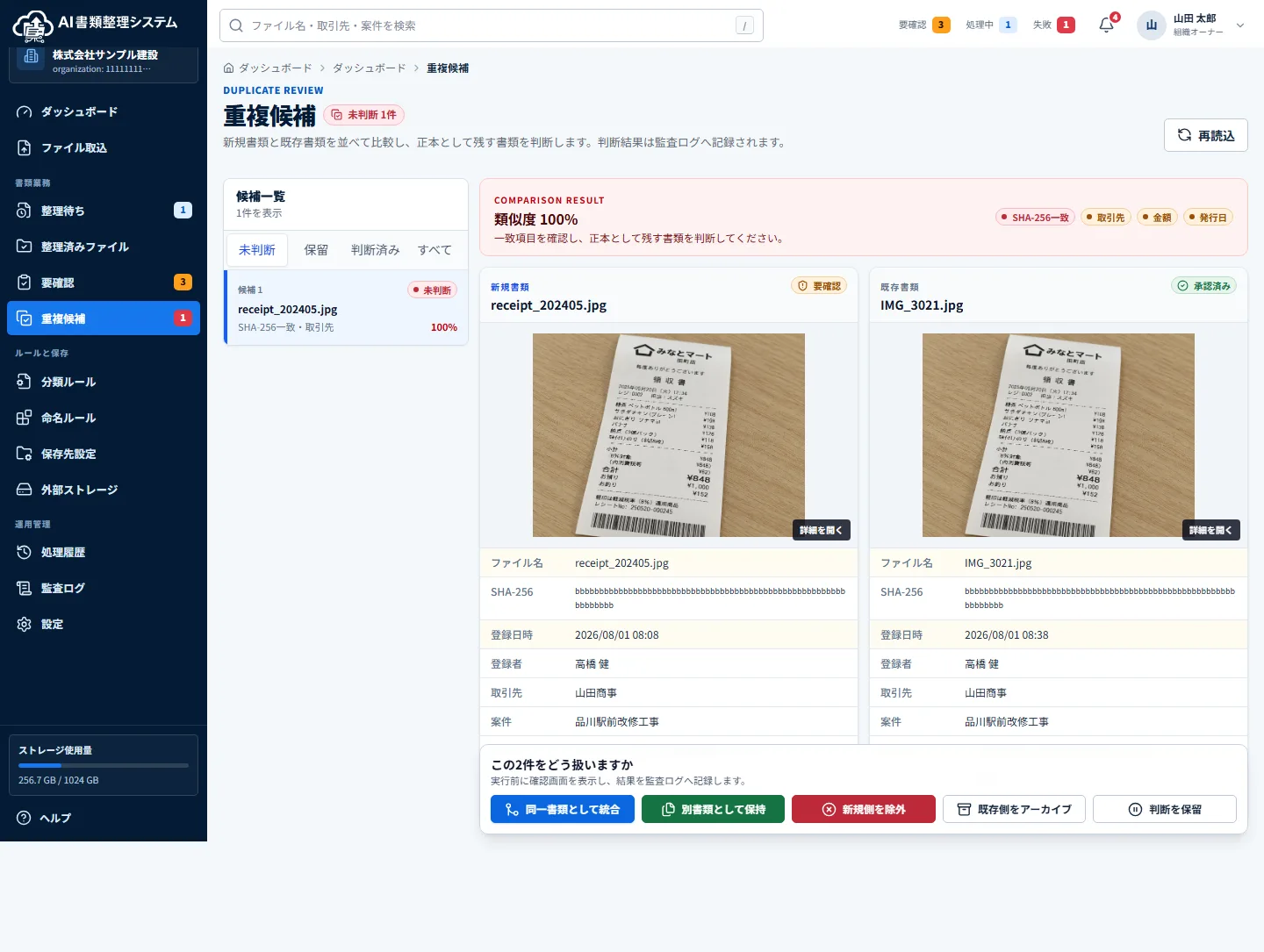
Task: Open 要確認 in the sidebar
Action: pos(104,283)
